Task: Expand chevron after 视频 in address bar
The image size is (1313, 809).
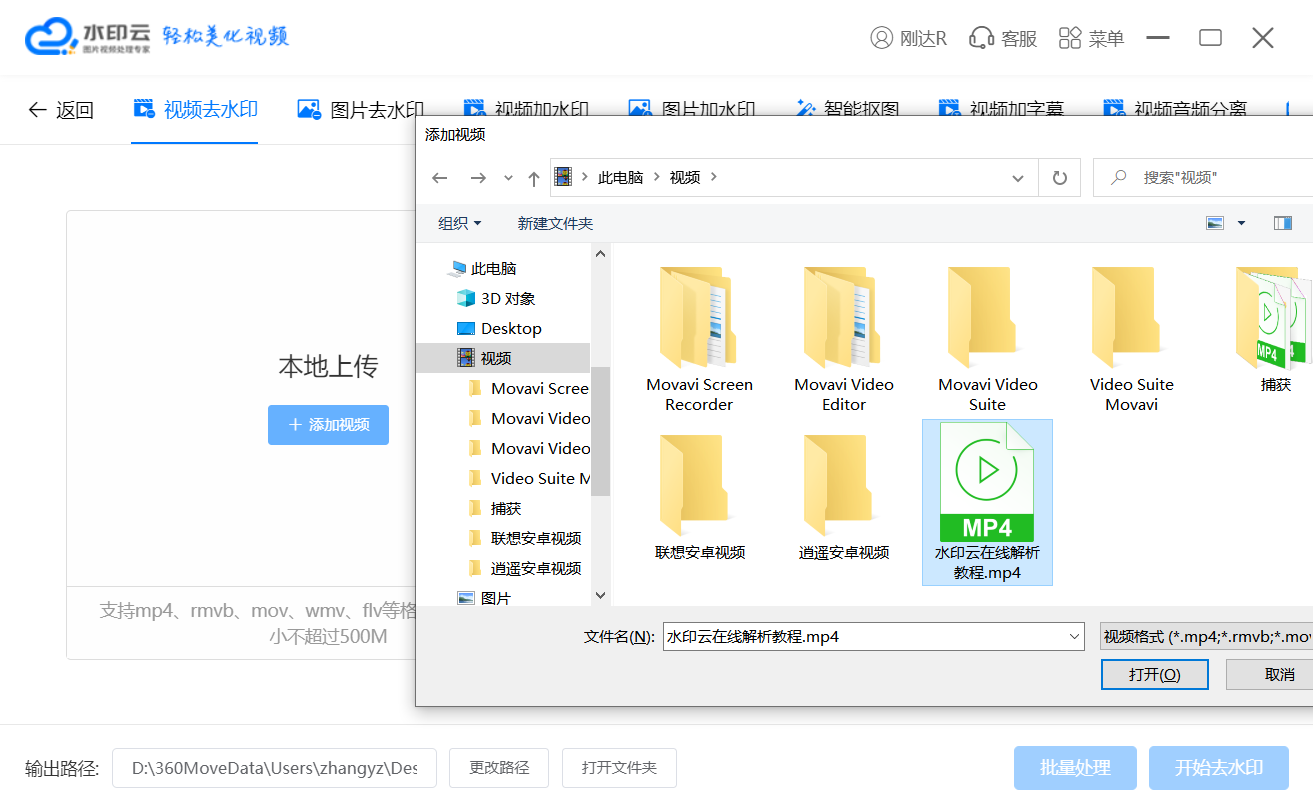Action: (x=714, y=177)
